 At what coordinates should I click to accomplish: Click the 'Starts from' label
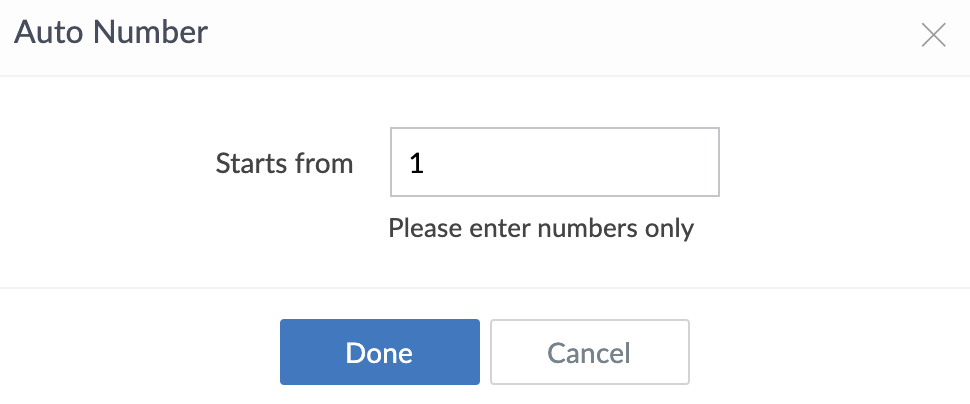[x=284, y=163]
